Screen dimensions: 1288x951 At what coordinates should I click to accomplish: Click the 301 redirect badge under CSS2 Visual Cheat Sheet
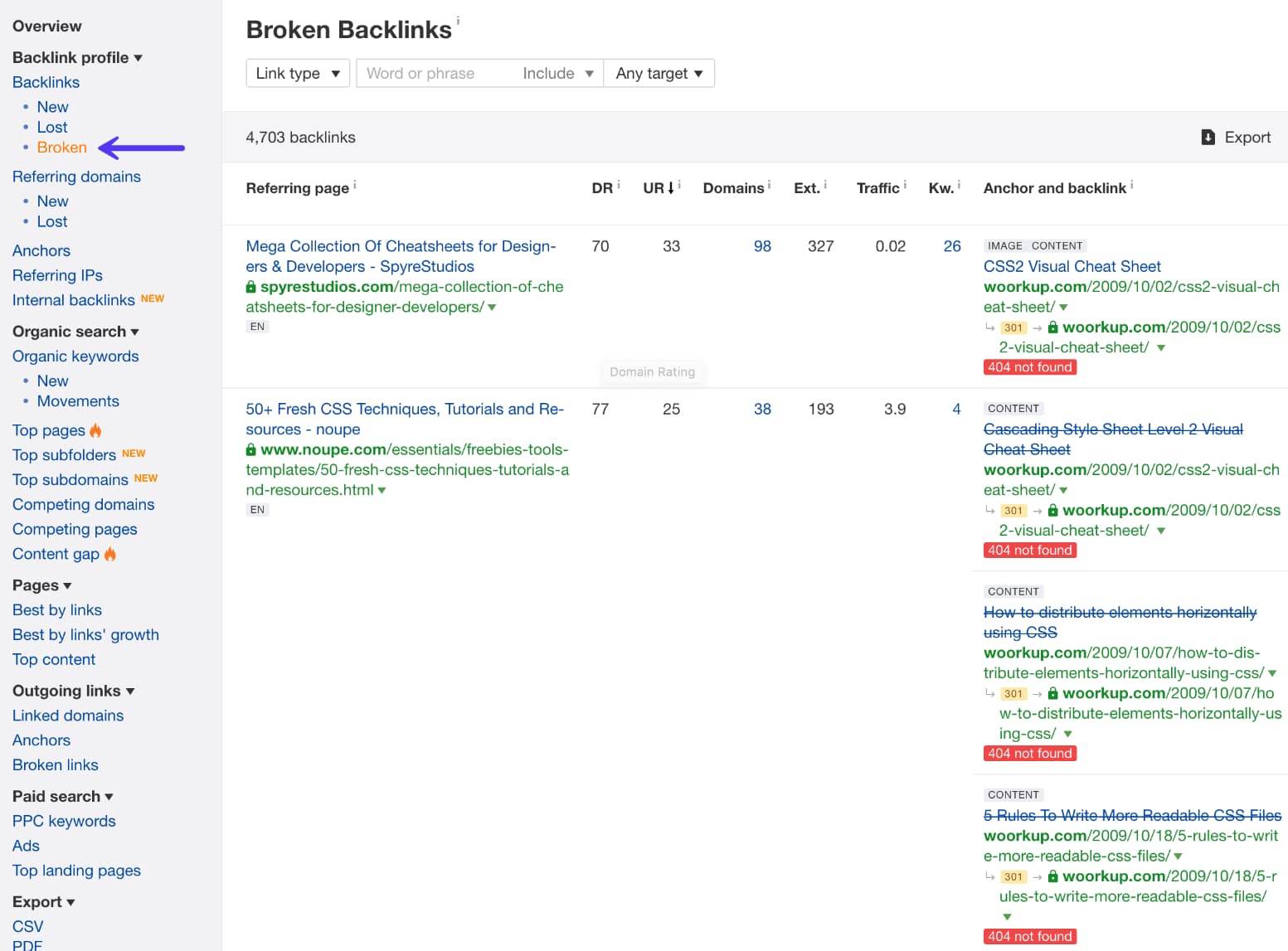[1013, 328]
